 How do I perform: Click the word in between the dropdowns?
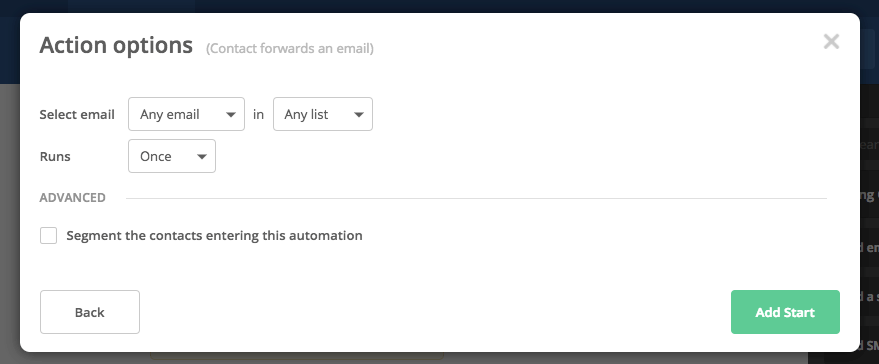258,114
